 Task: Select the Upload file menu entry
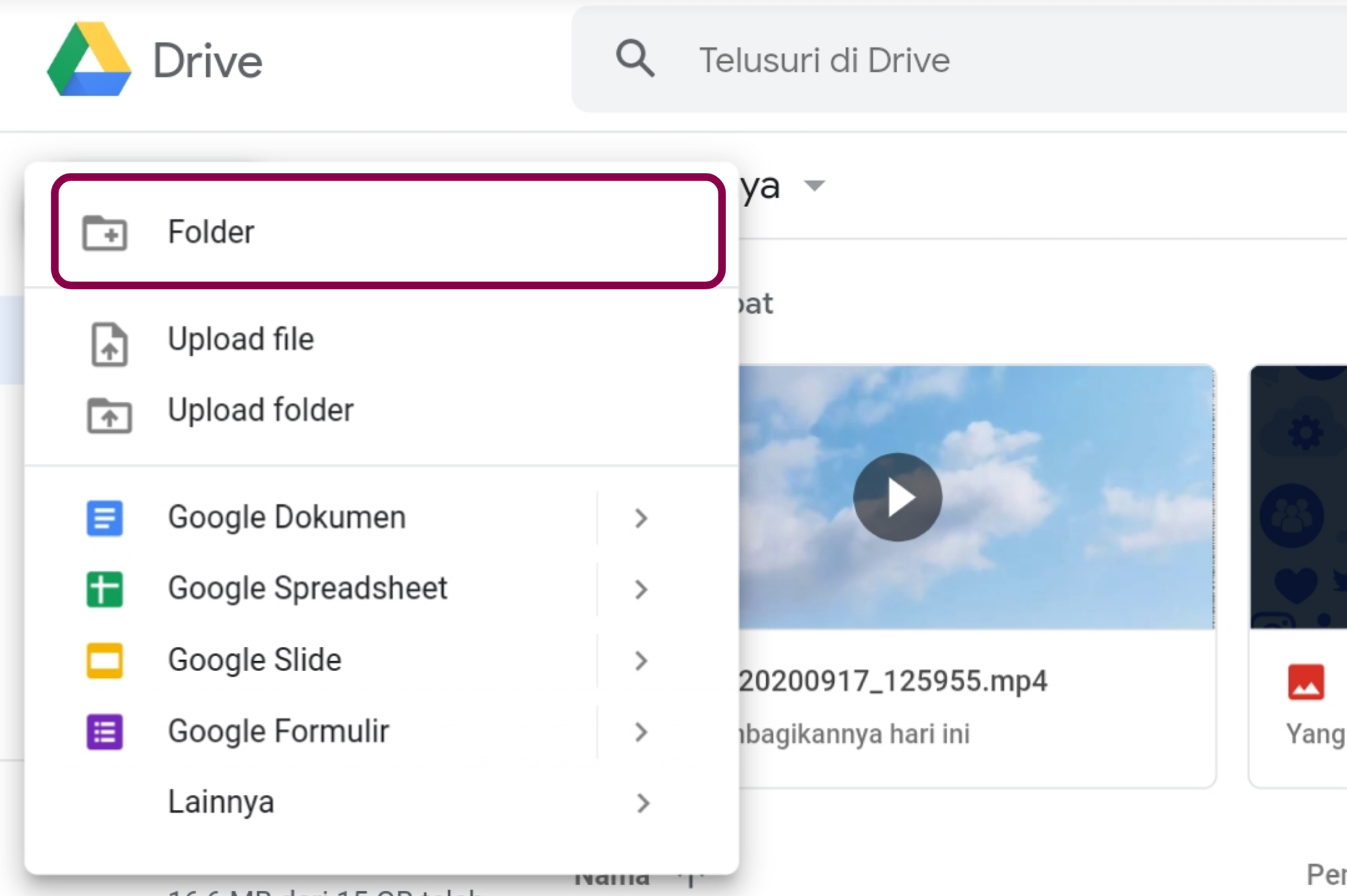381,340
